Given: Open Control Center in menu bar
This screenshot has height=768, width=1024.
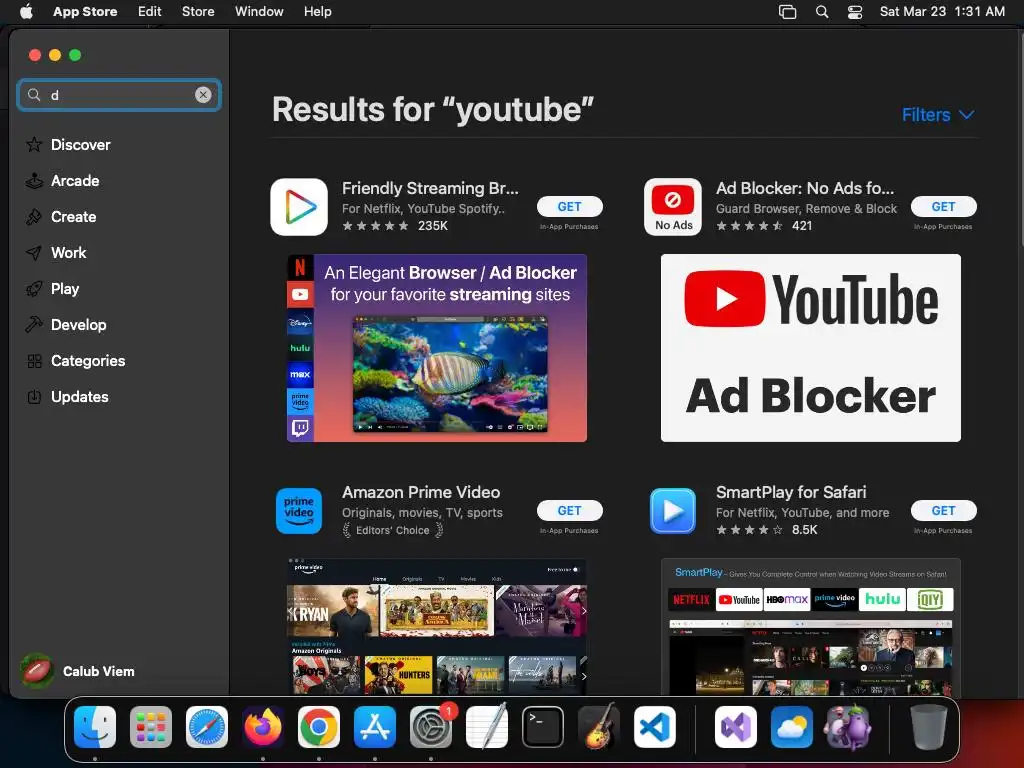Looking at the screenshot, I should tap(855, 12).
